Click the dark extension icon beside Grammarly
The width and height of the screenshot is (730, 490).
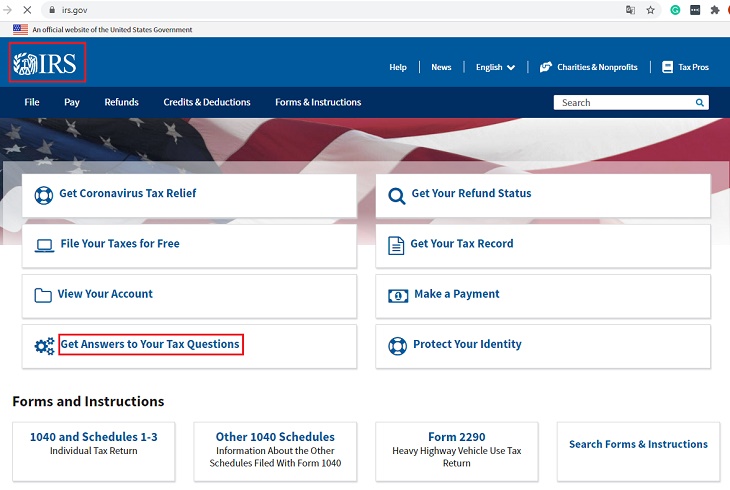click(695, 10)
